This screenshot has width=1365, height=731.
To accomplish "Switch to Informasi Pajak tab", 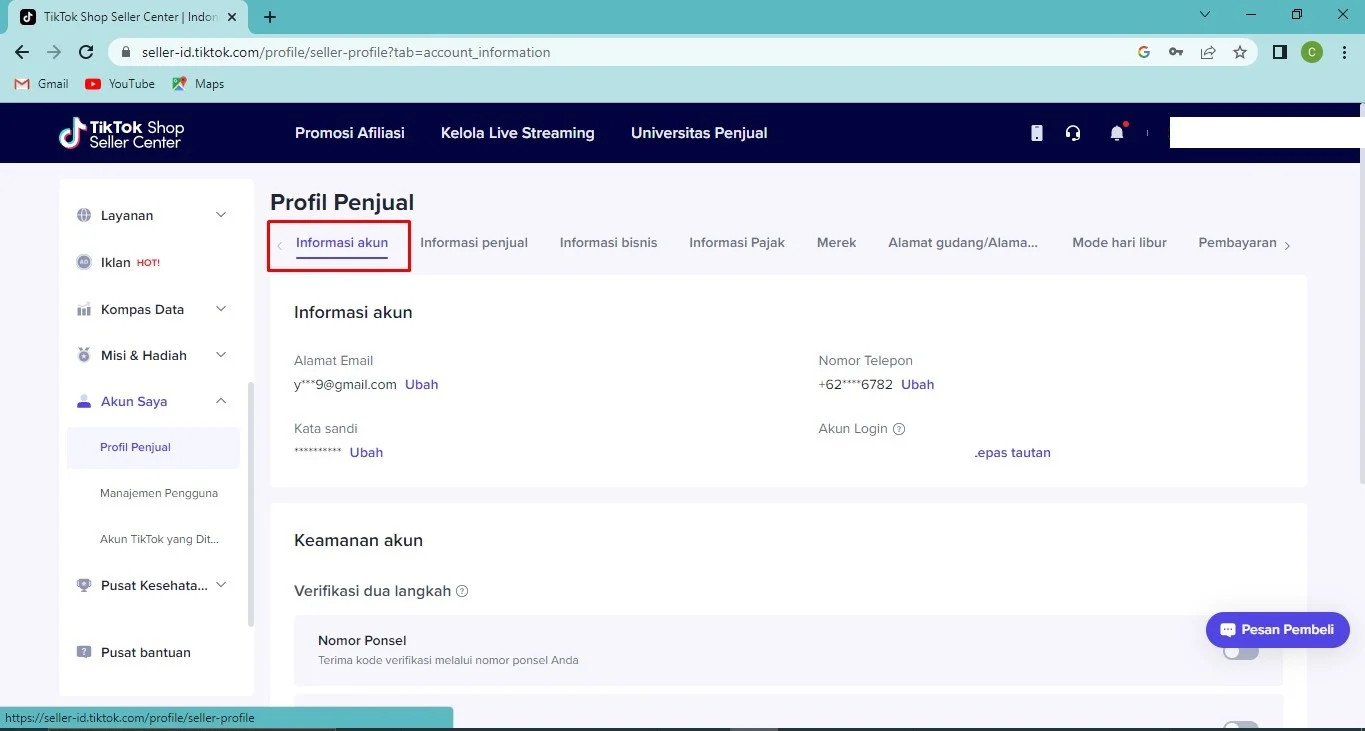I will pos(737,243).
